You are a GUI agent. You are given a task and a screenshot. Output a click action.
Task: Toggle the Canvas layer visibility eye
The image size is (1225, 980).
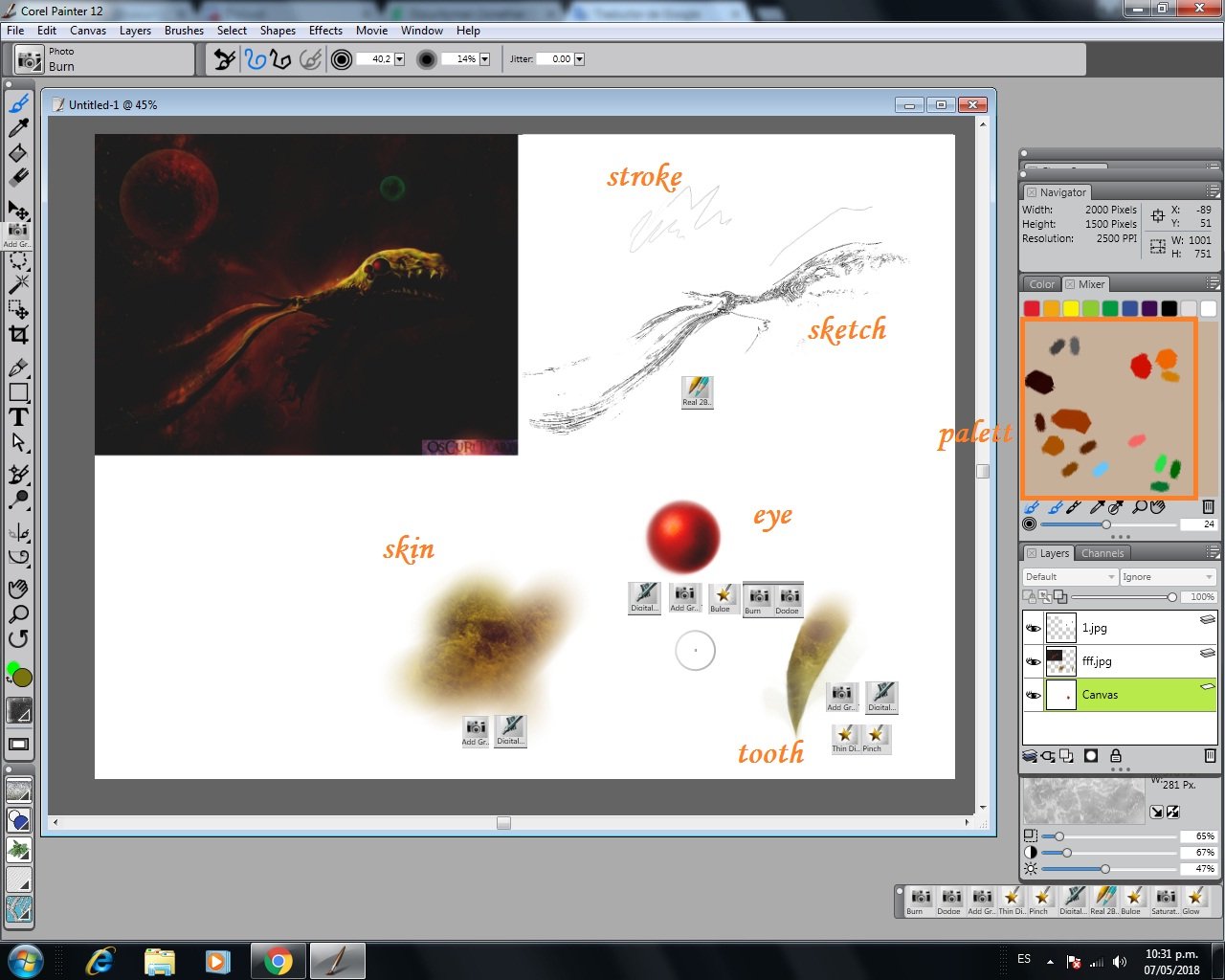click(x=1034, y=695)
